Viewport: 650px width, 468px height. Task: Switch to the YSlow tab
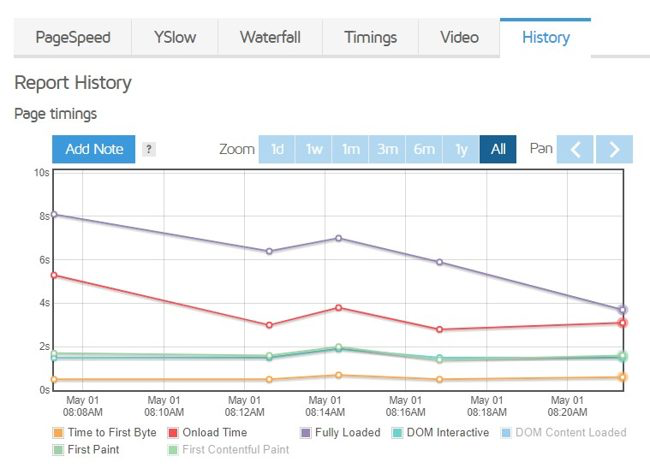click(175, 37)
